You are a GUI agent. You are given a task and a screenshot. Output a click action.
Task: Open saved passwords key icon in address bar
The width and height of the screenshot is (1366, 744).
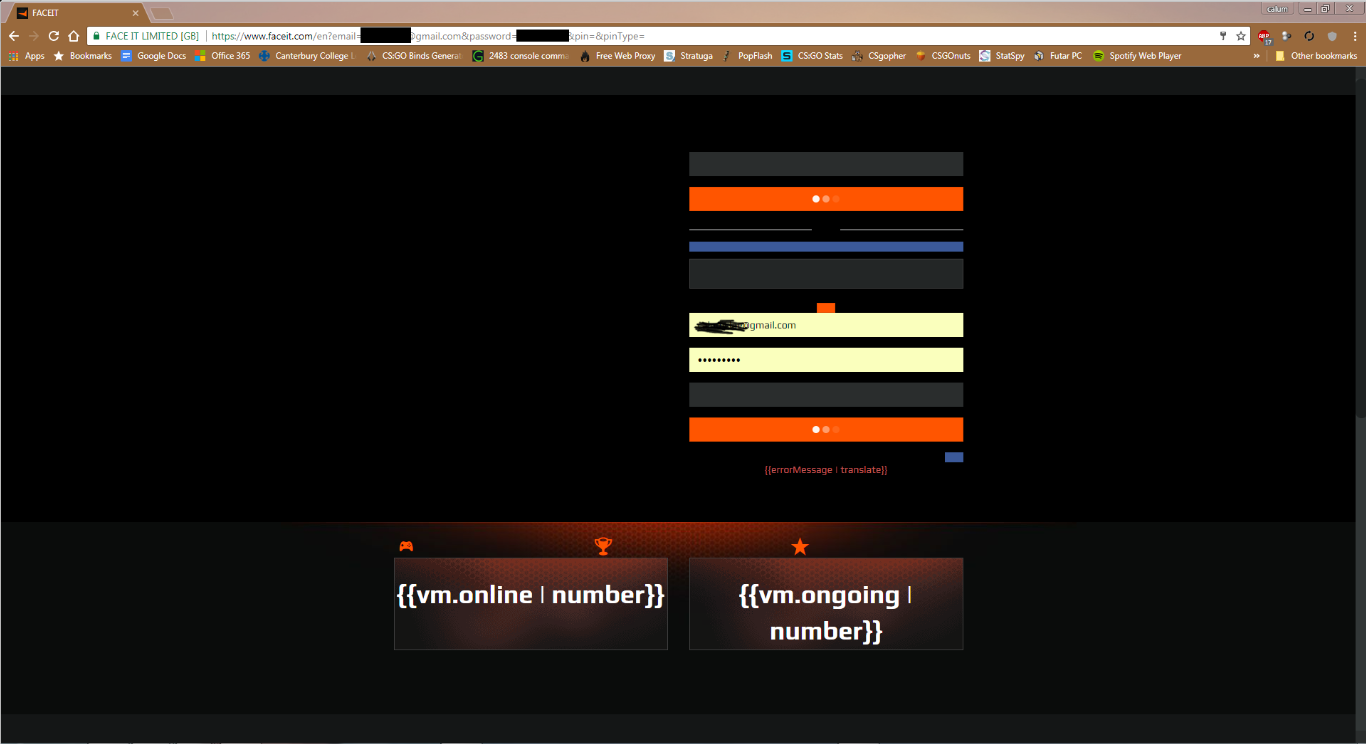coord(1222,35)
